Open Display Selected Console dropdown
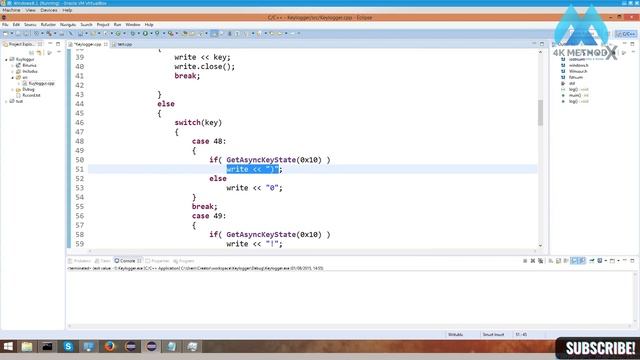This screenshot has height=360, width=640. pos(606,260)
